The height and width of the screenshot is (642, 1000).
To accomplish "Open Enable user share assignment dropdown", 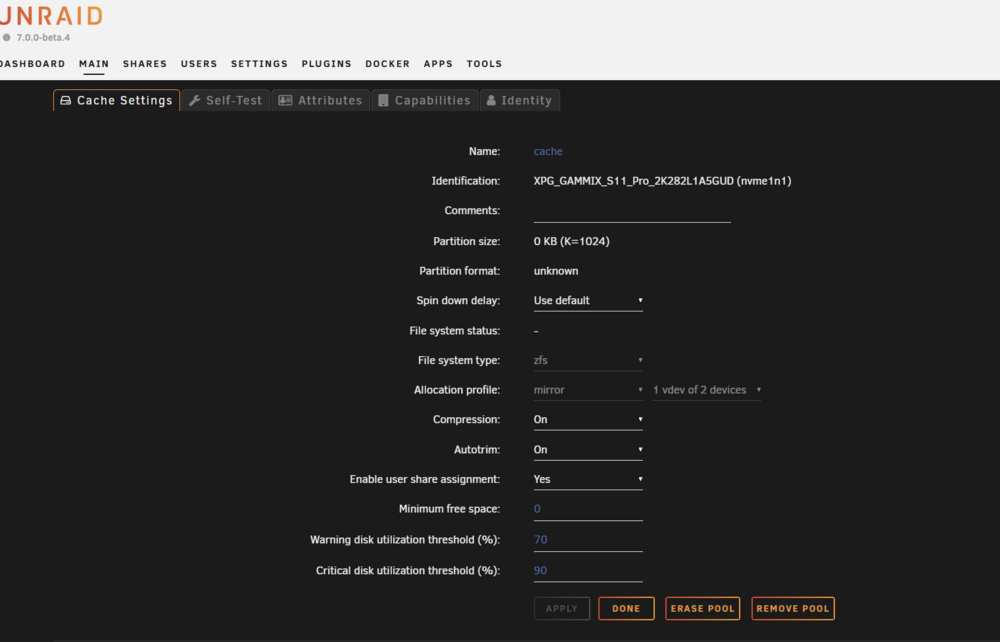I will pos(588,479).
